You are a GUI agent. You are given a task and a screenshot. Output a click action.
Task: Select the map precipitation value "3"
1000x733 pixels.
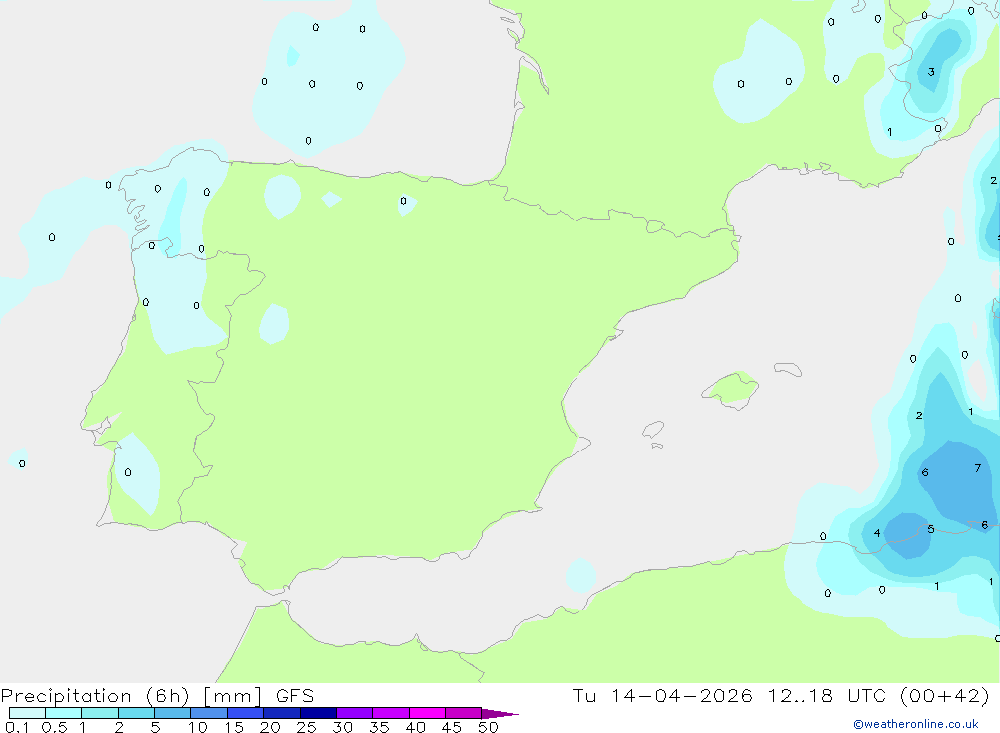coord(931,72)
